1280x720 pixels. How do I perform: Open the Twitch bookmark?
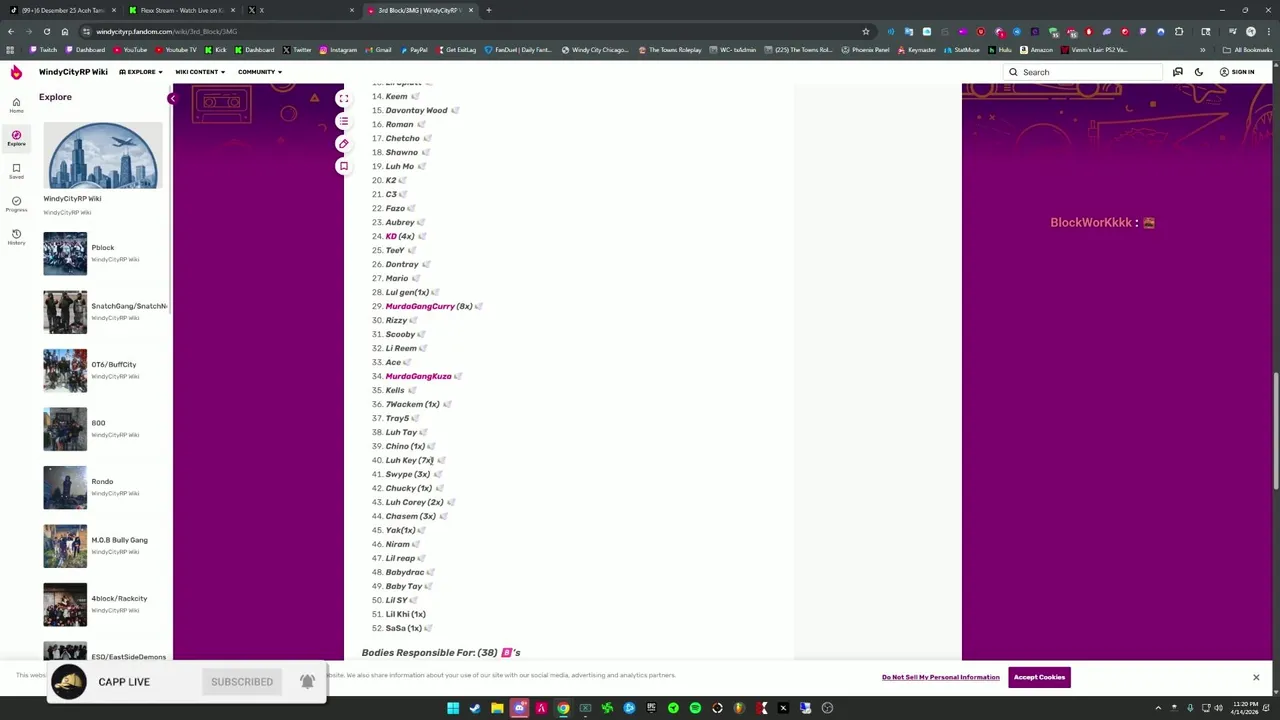pos(44,50)
